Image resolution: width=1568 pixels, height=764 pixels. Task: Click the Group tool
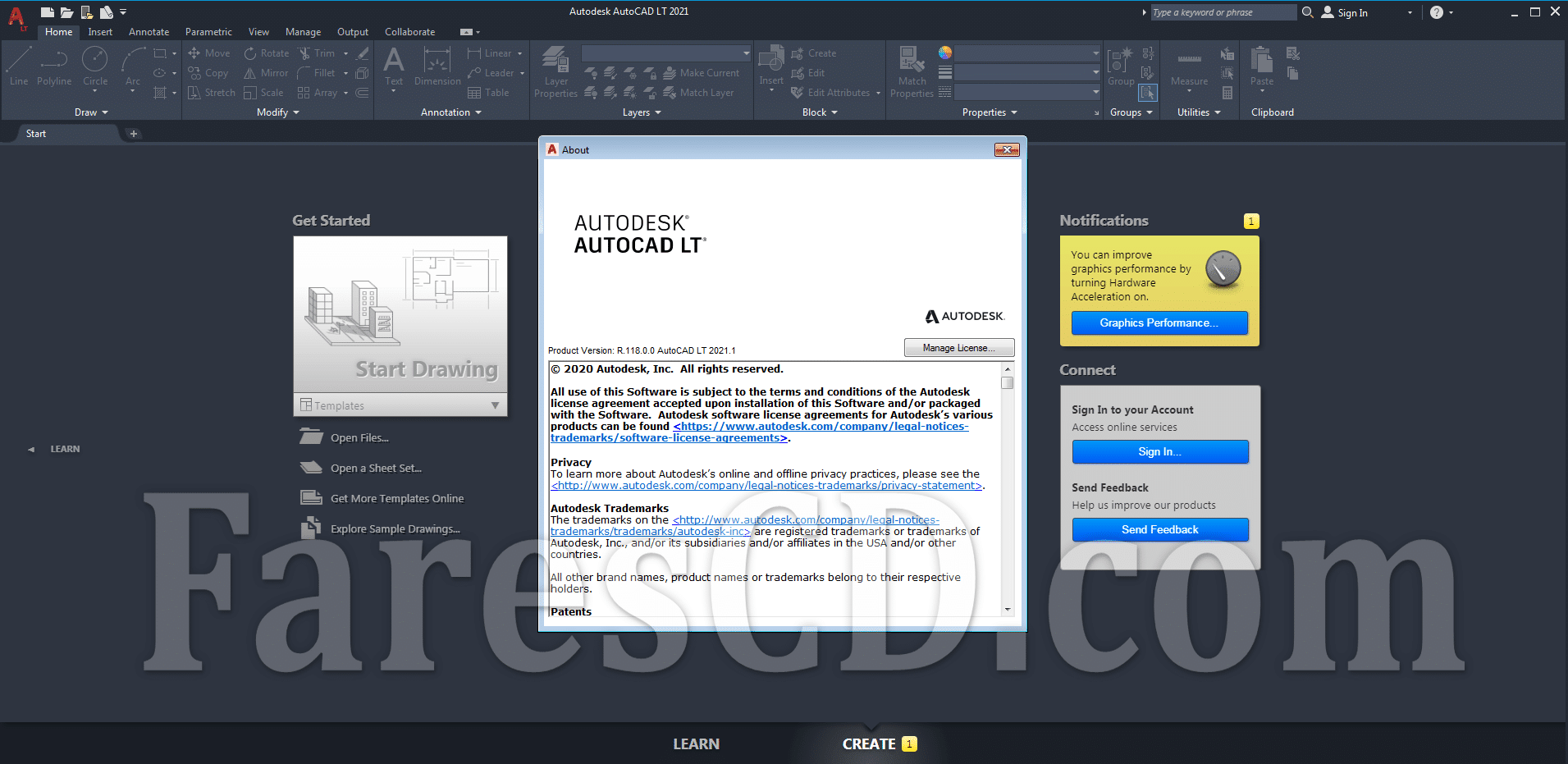[1121, 66]
